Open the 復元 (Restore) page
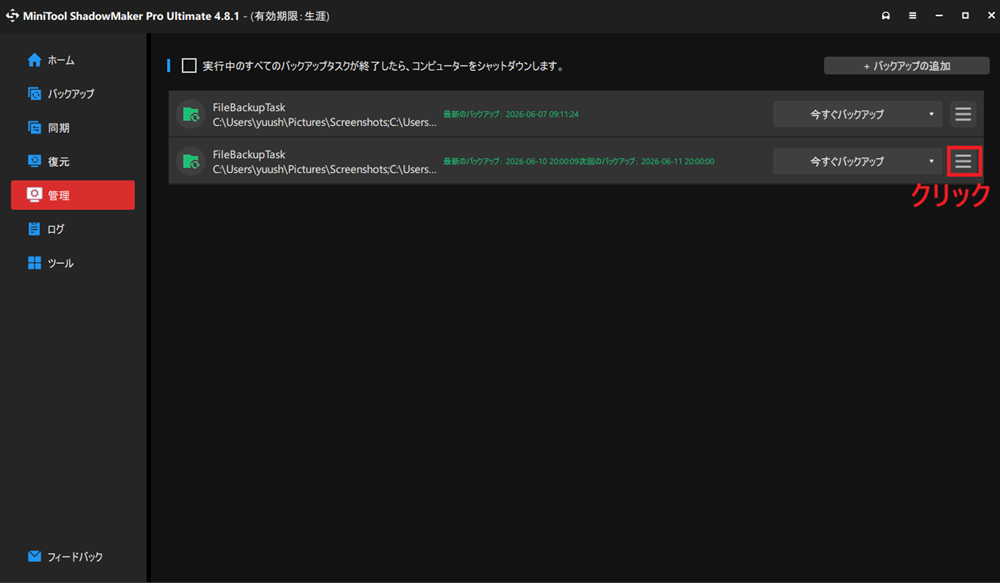The width and height of the screenshot is (1000, 583). pyautogui.click(x=73, y=161)
